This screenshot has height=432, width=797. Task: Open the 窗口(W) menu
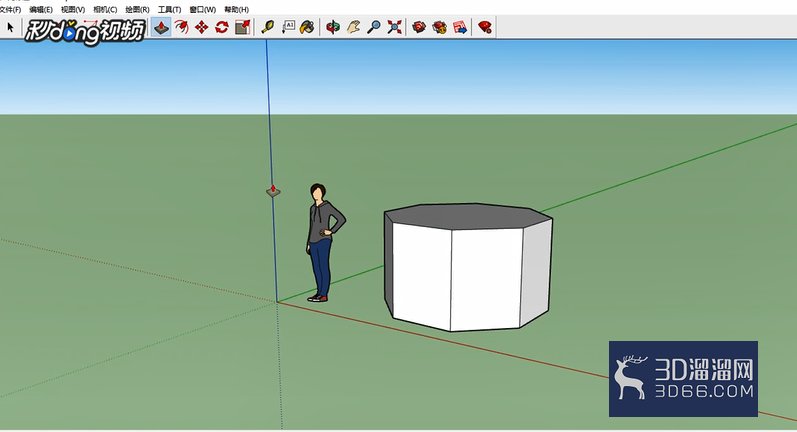coord(202,10)
